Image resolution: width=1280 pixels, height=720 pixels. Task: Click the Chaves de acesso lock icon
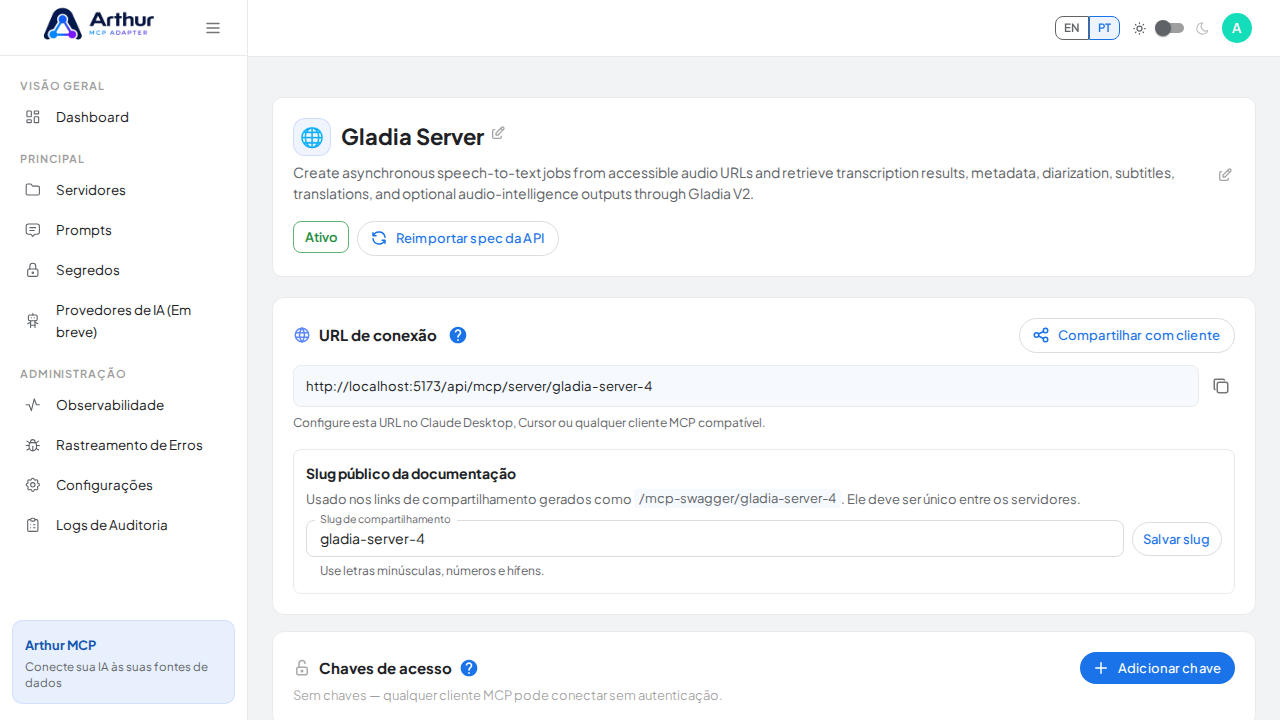coord(302,668)
